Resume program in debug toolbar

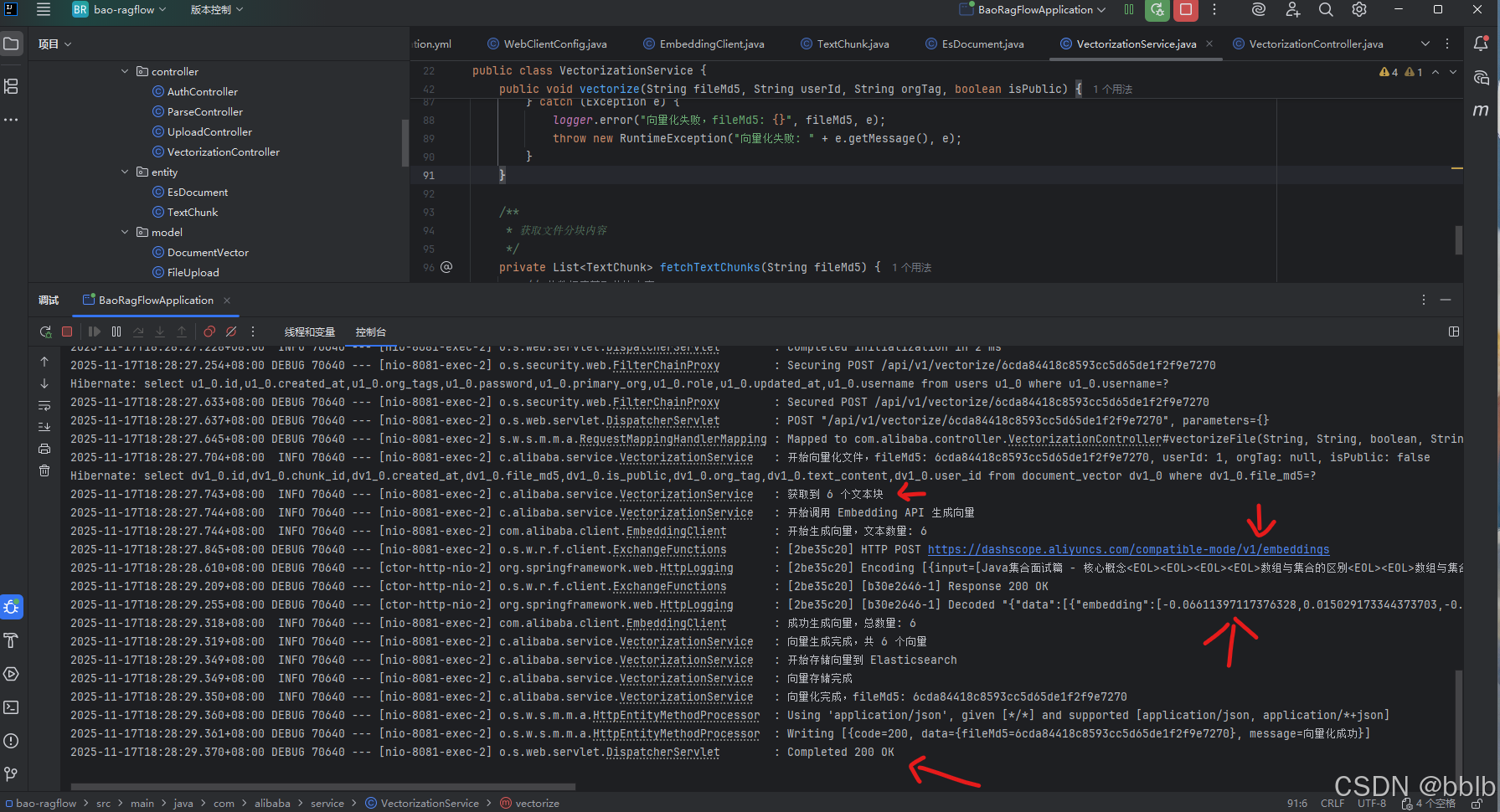95,331
